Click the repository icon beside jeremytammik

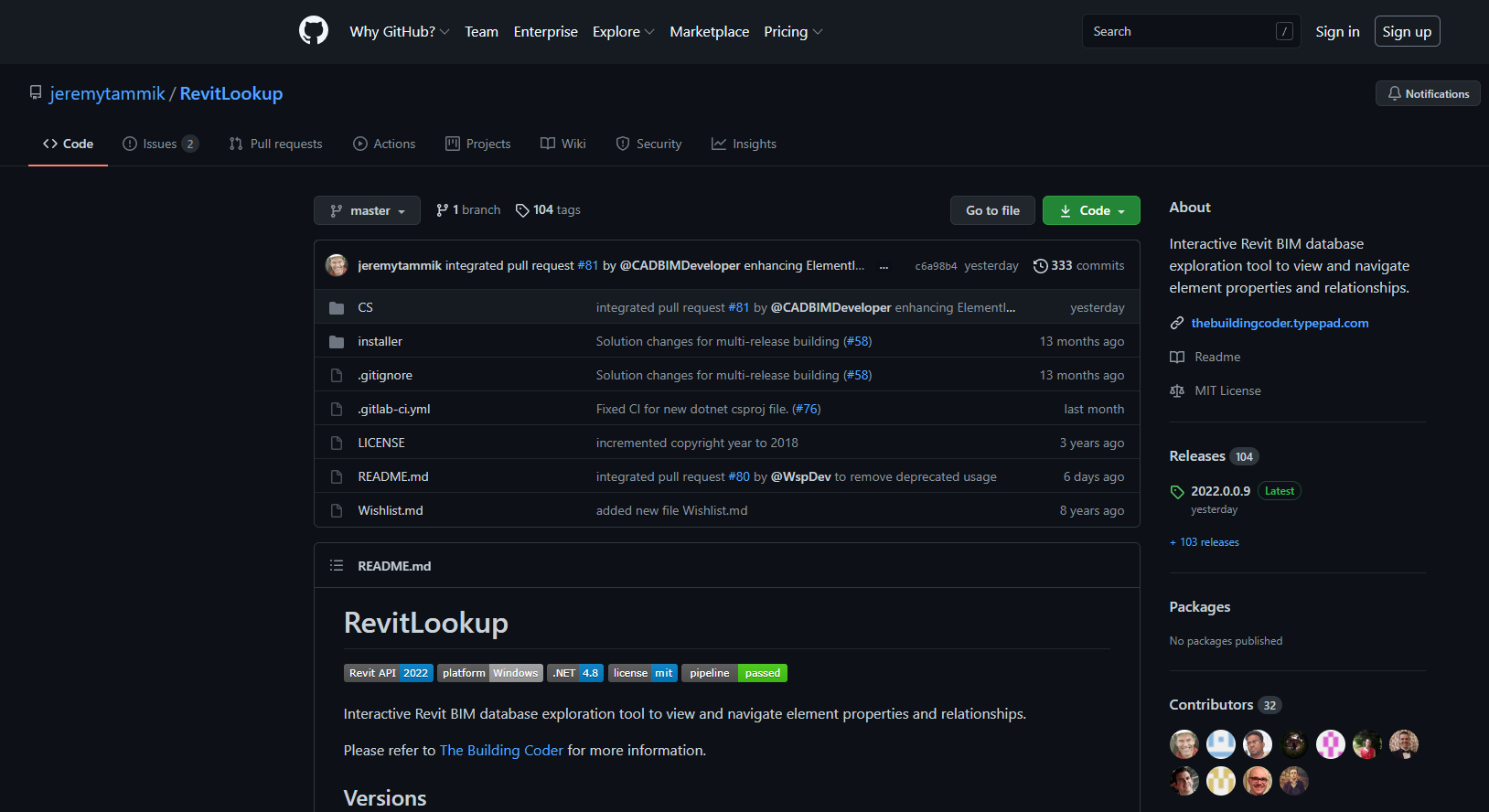point(36,93)
